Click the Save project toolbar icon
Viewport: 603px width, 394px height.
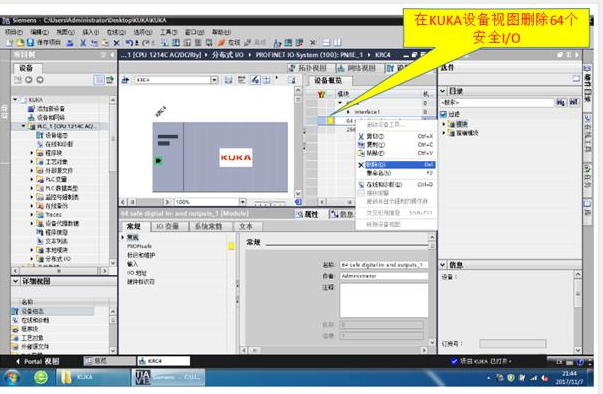point(30,43)
